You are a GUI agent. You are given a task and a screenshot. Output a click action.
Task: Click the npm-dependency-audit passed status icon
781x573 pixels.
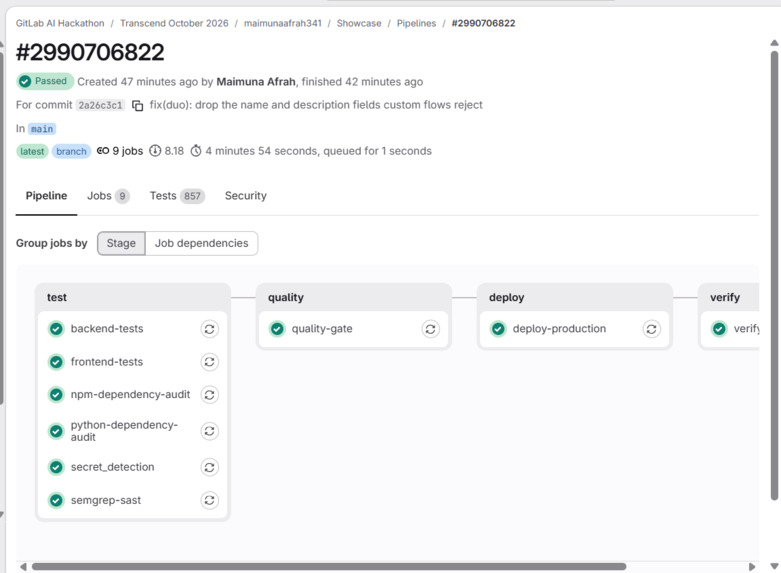coord(56,395)
